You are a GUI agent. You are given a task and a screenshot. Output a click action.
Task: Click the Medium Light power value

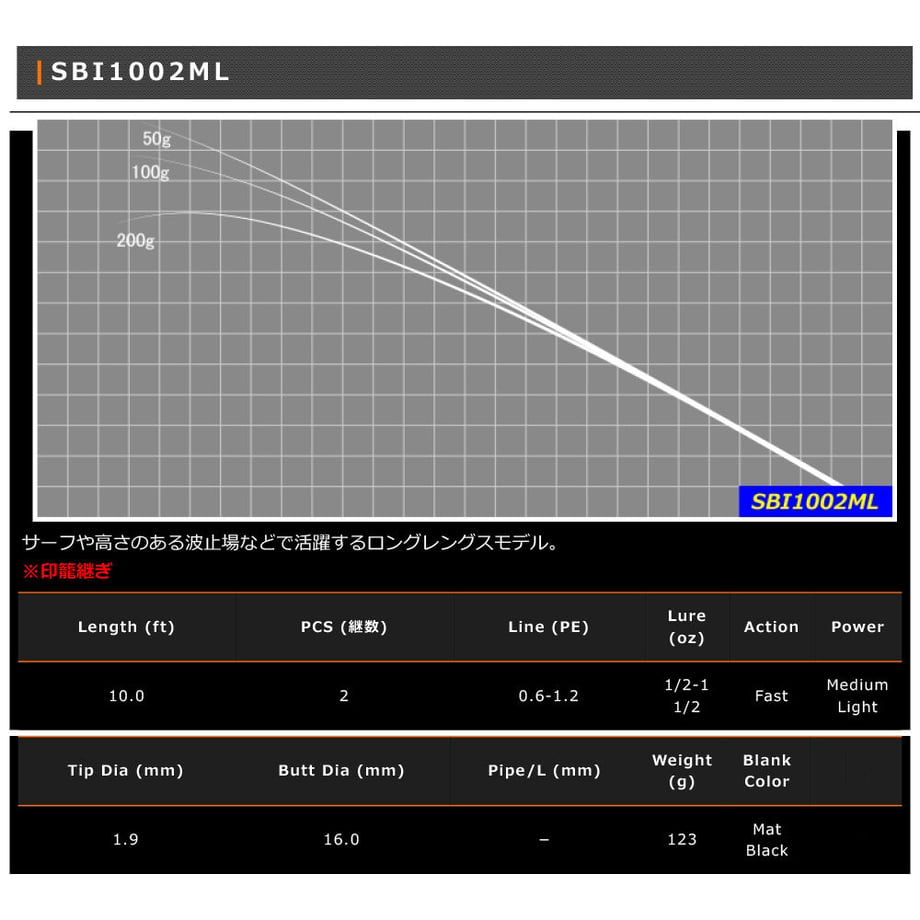point(857,696)
